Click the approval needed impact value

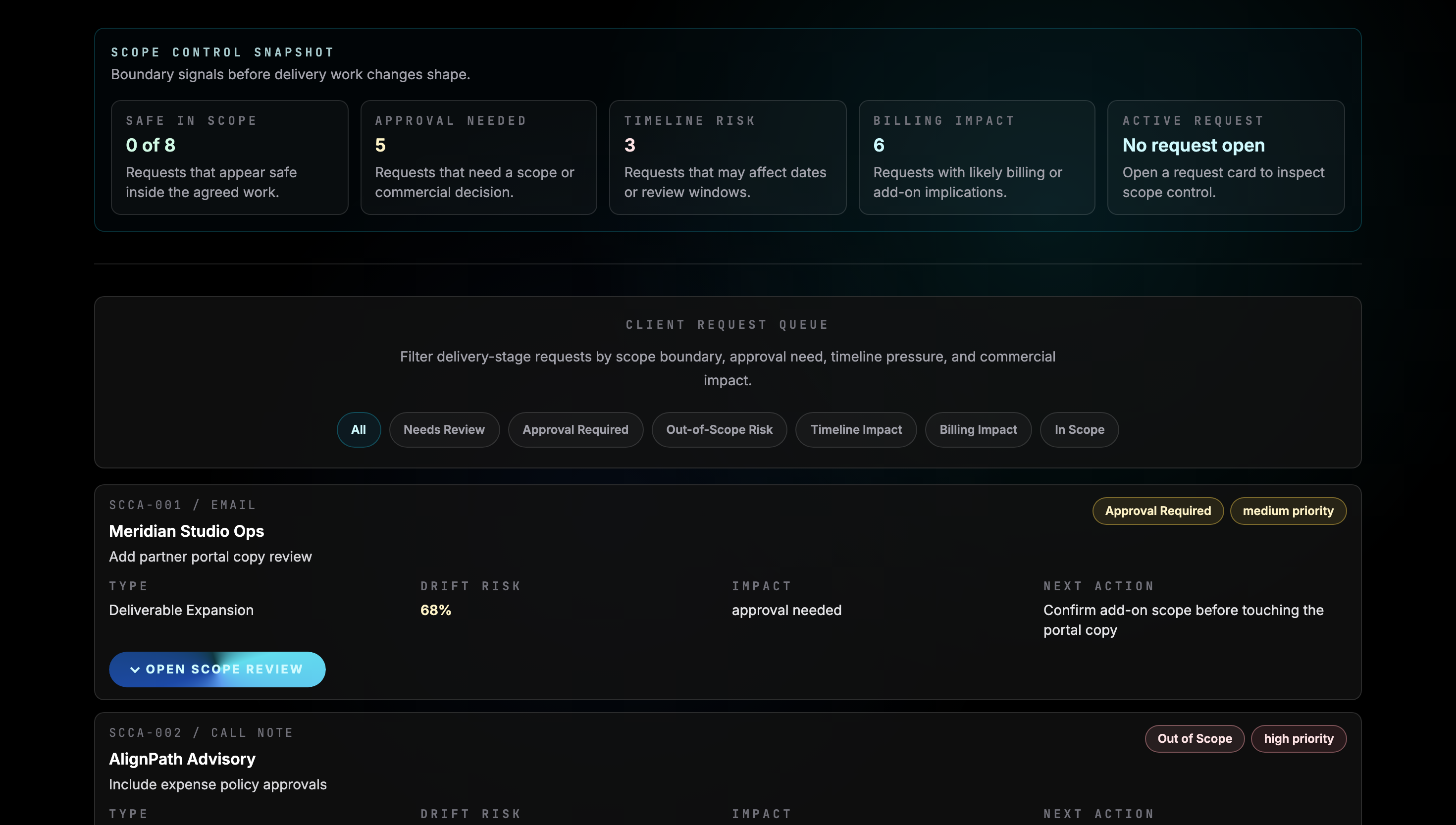[786, 610]
